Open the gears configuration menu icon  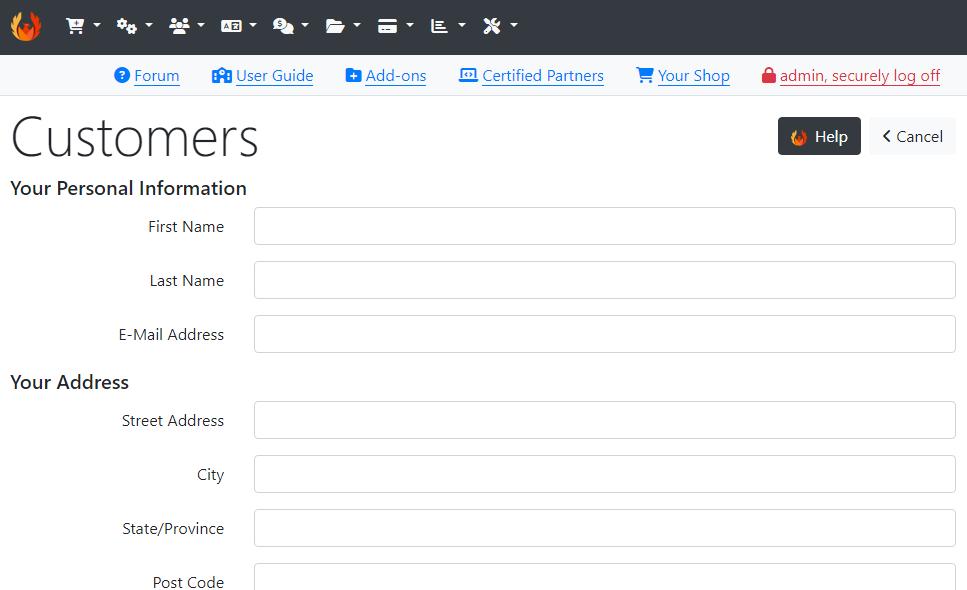pos(126,26)
